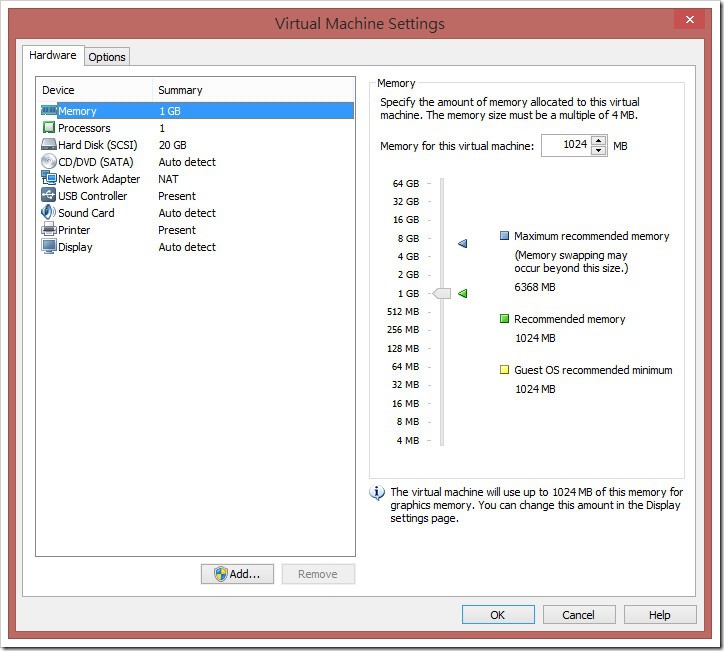This screenshot has height=651, width=724.
Task: Select the CD/DVD (SATA) disc icon
Action: coord(48,161)
